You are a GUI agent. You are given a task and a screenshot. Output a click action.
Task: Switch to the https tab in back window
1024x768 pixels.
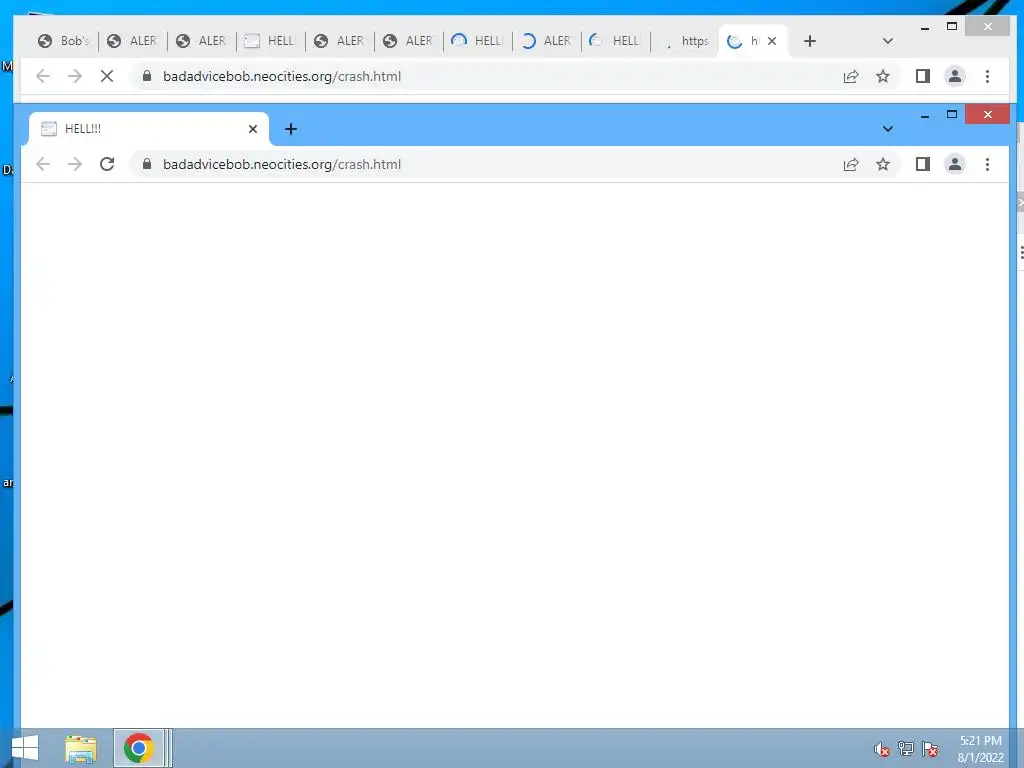pos(686,41)
